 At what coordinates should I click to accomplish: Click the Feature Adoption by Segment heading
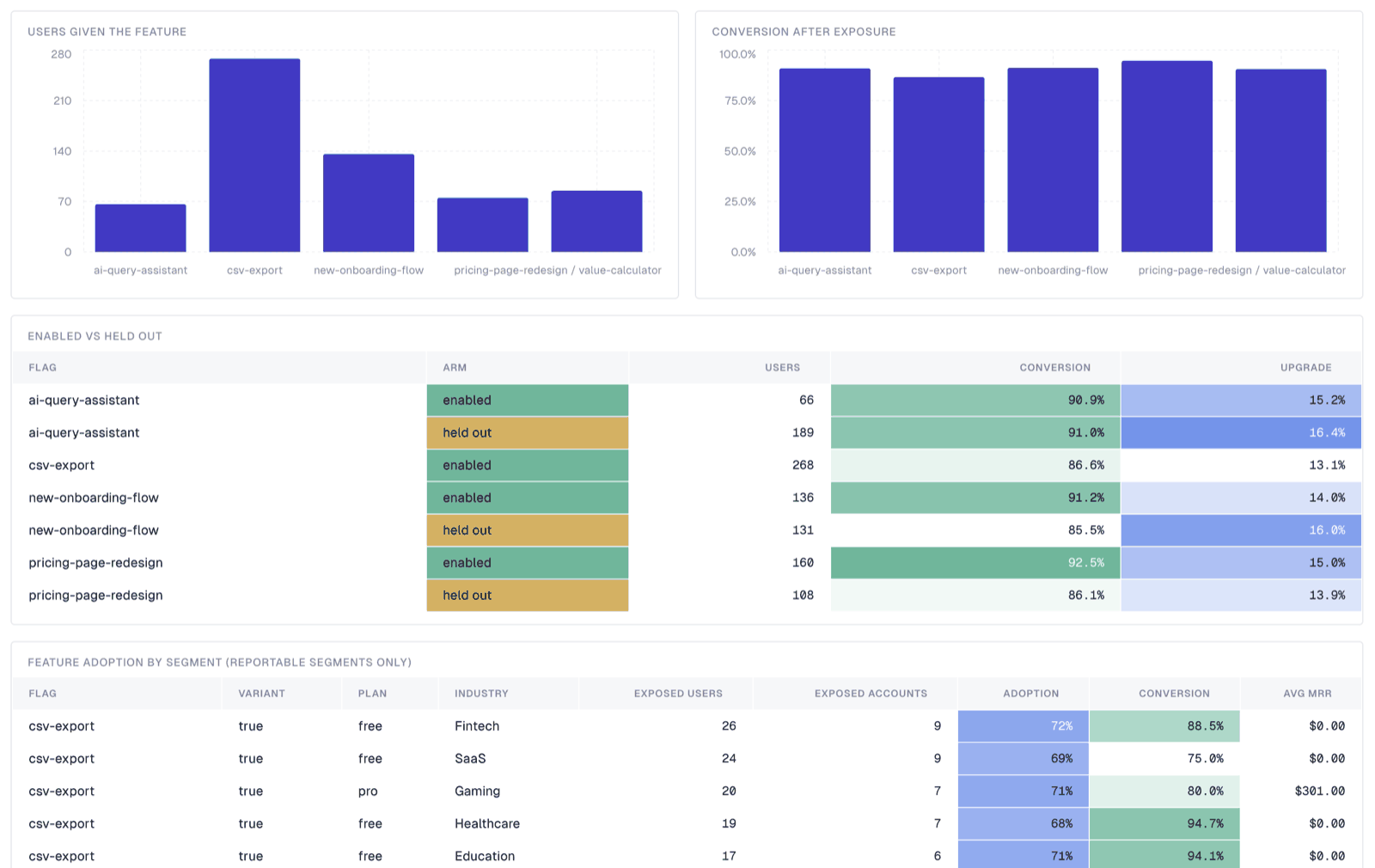tap(219, 663)
